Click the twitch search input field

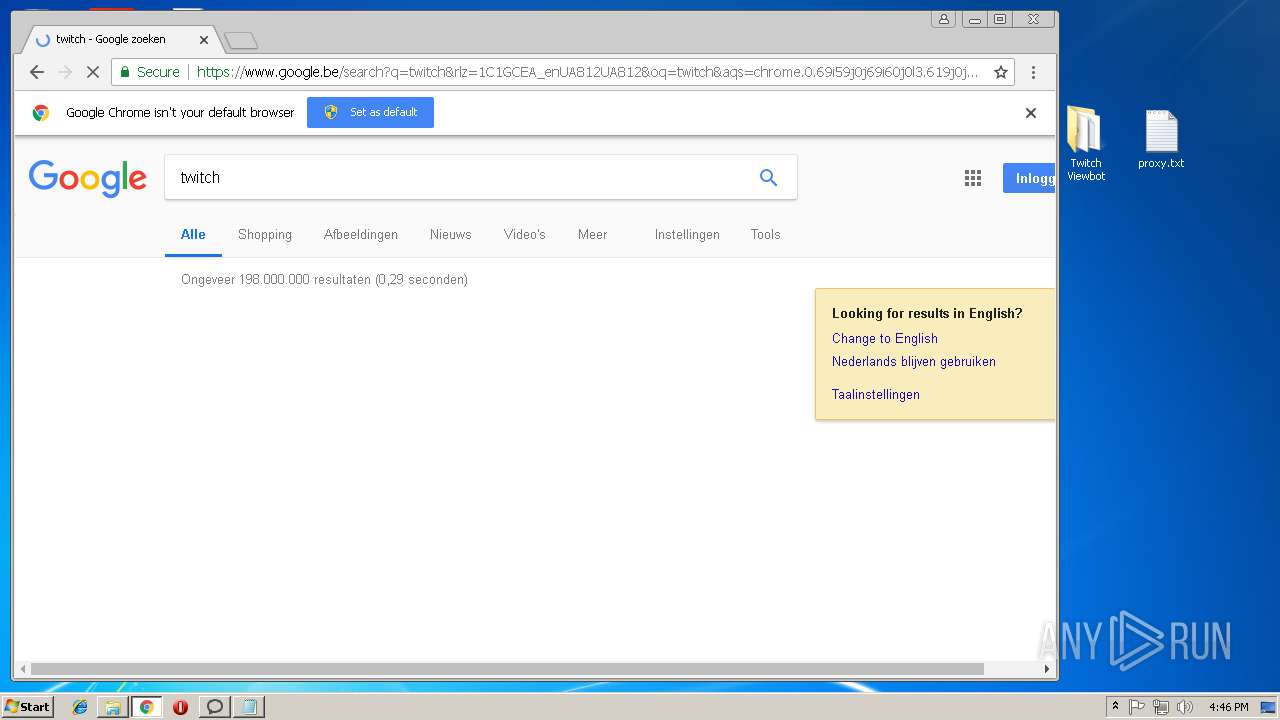pyautogui.click(x=455, y=177)
